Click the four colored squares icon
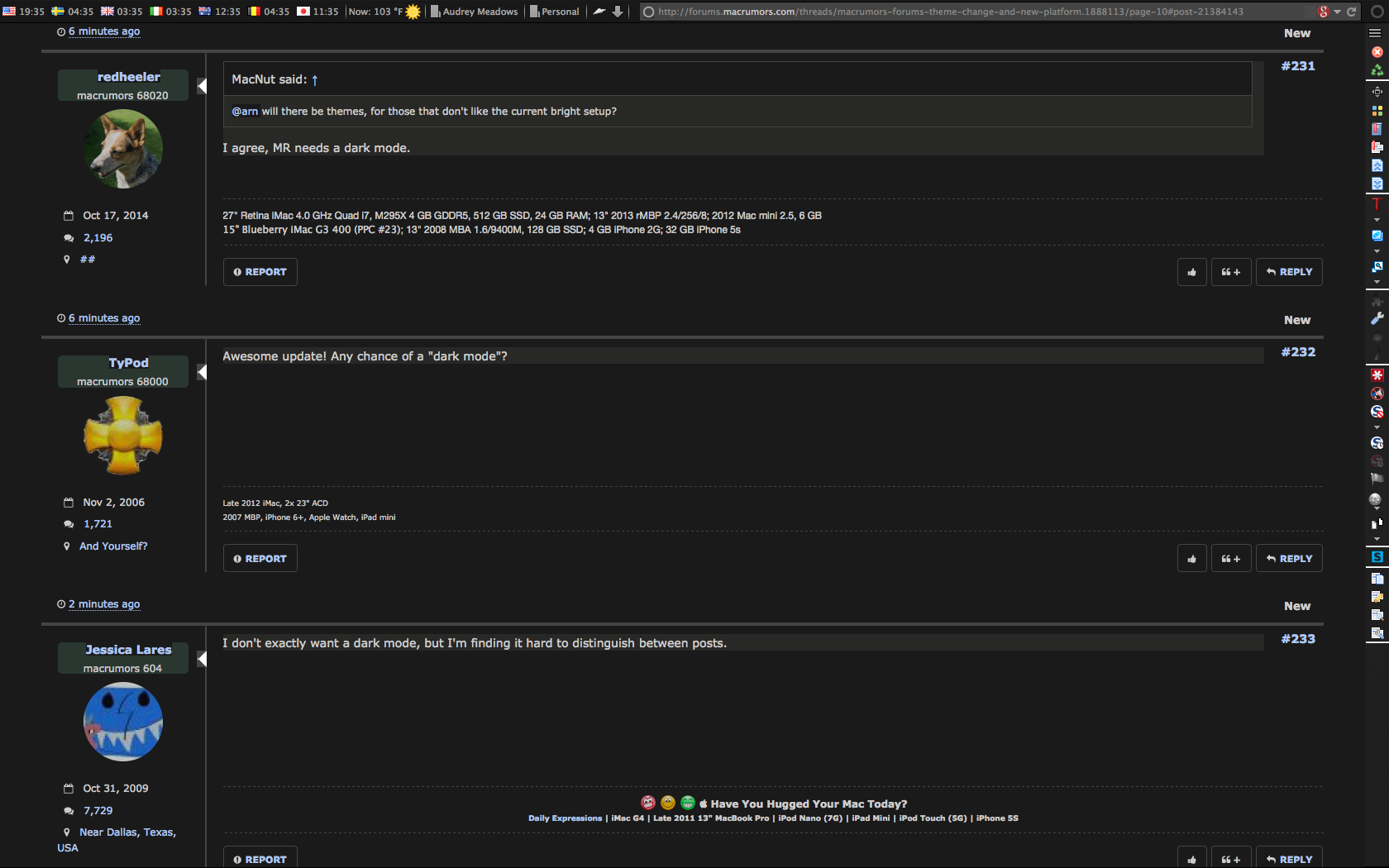1389x868 pixels. pyautogui.click(x=1377, y=110)
